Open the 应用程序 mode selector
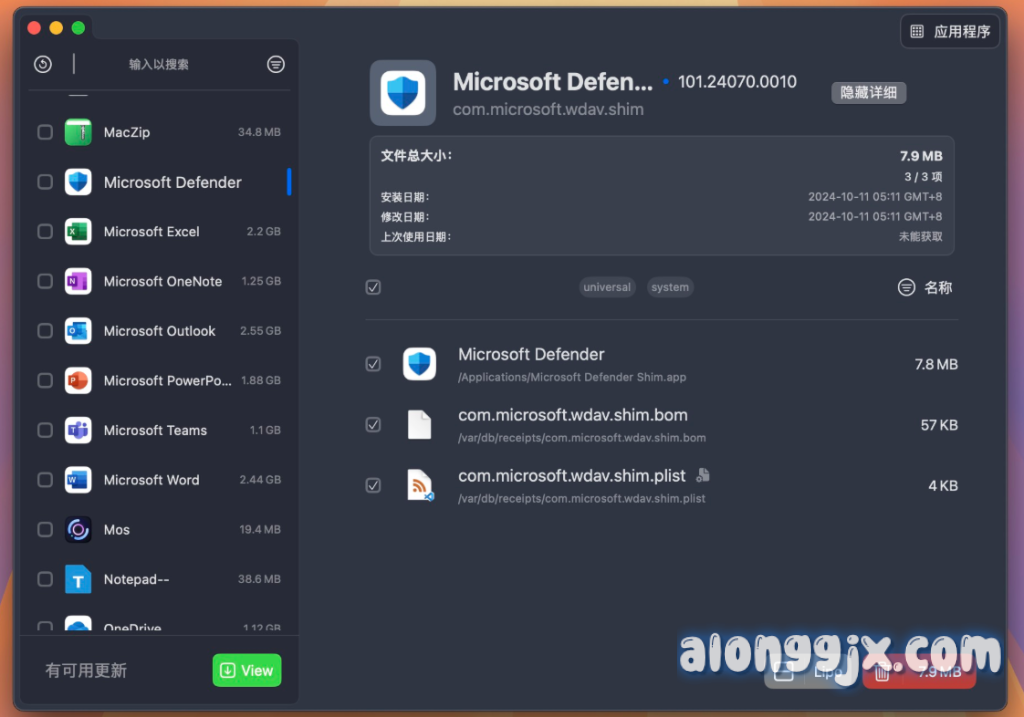 pos(950,32)
